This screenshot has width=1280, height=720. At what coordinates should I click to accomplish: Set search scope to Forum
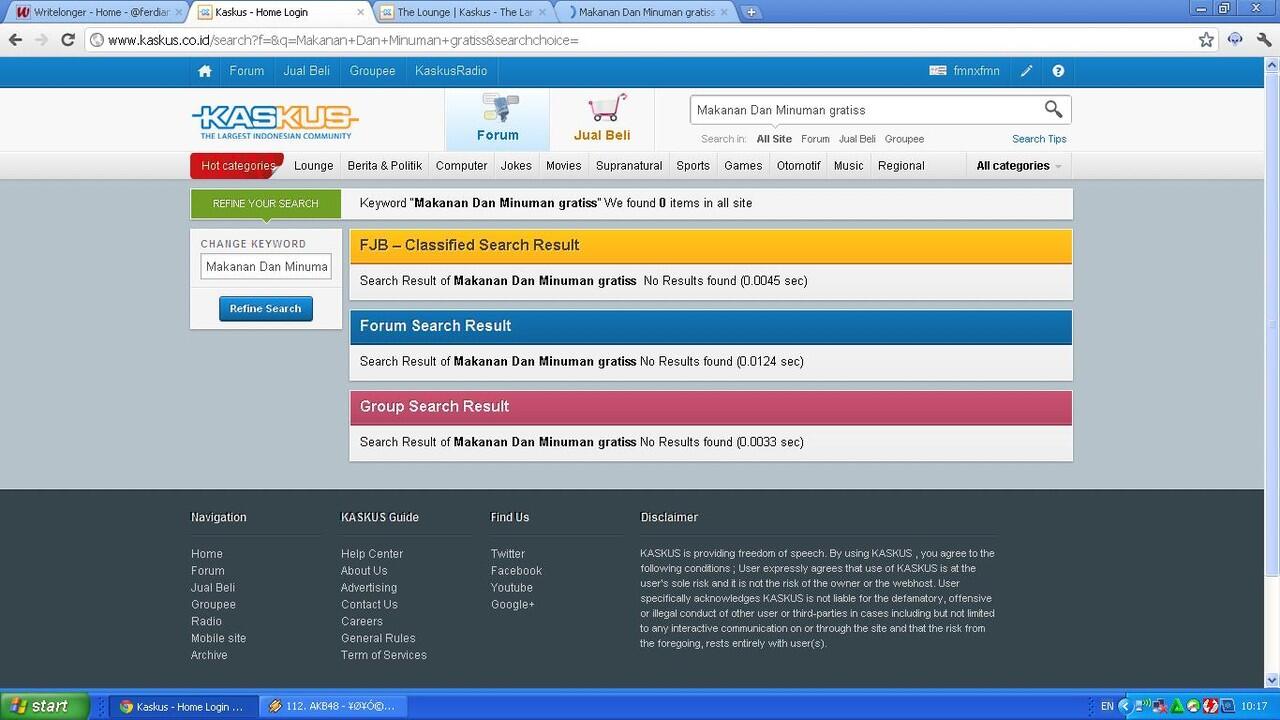[x=815, y=139]
